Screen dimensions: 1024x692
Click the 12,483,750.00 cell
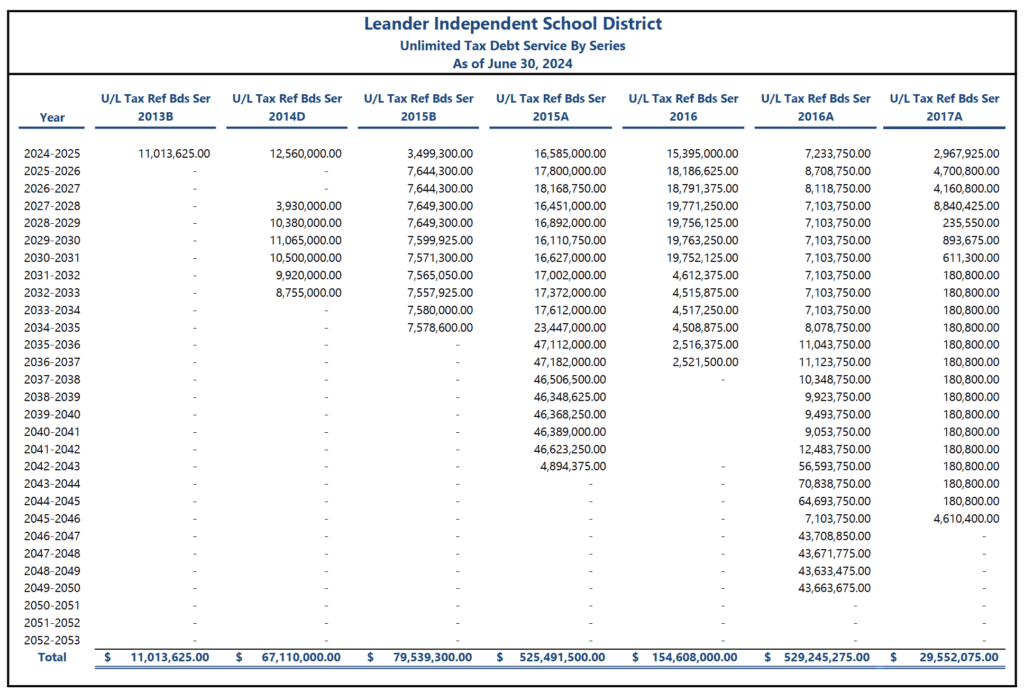click(835, 450)
